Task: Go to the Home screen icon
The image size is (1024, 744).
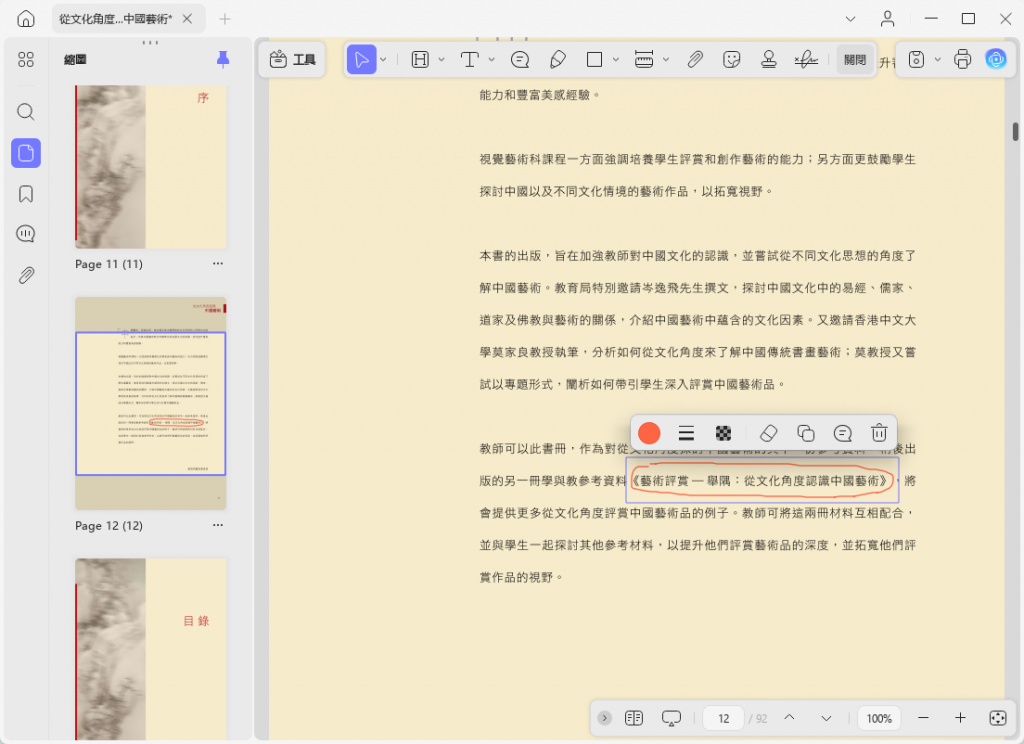Action: (x=25, y=19)
